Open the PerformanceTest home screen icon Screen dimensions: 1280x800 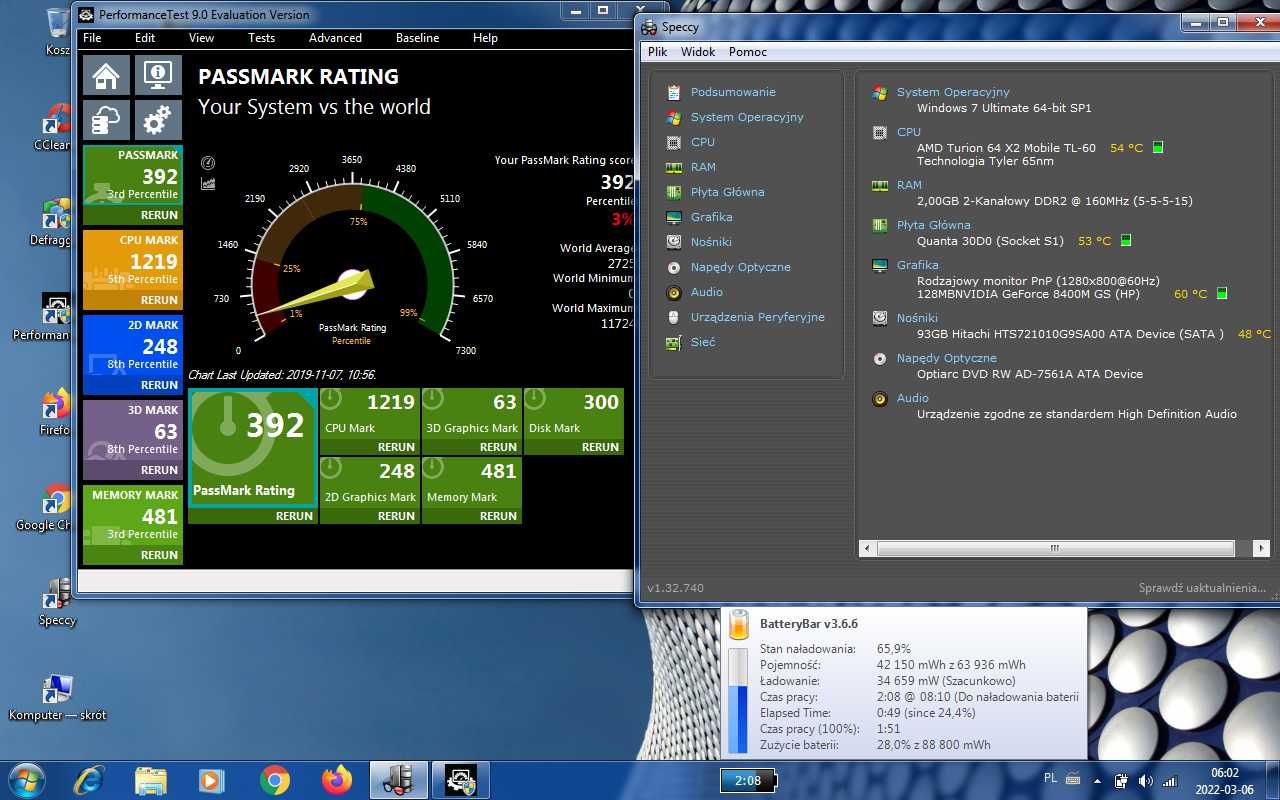pyautogui.click(x=107, y=75)
